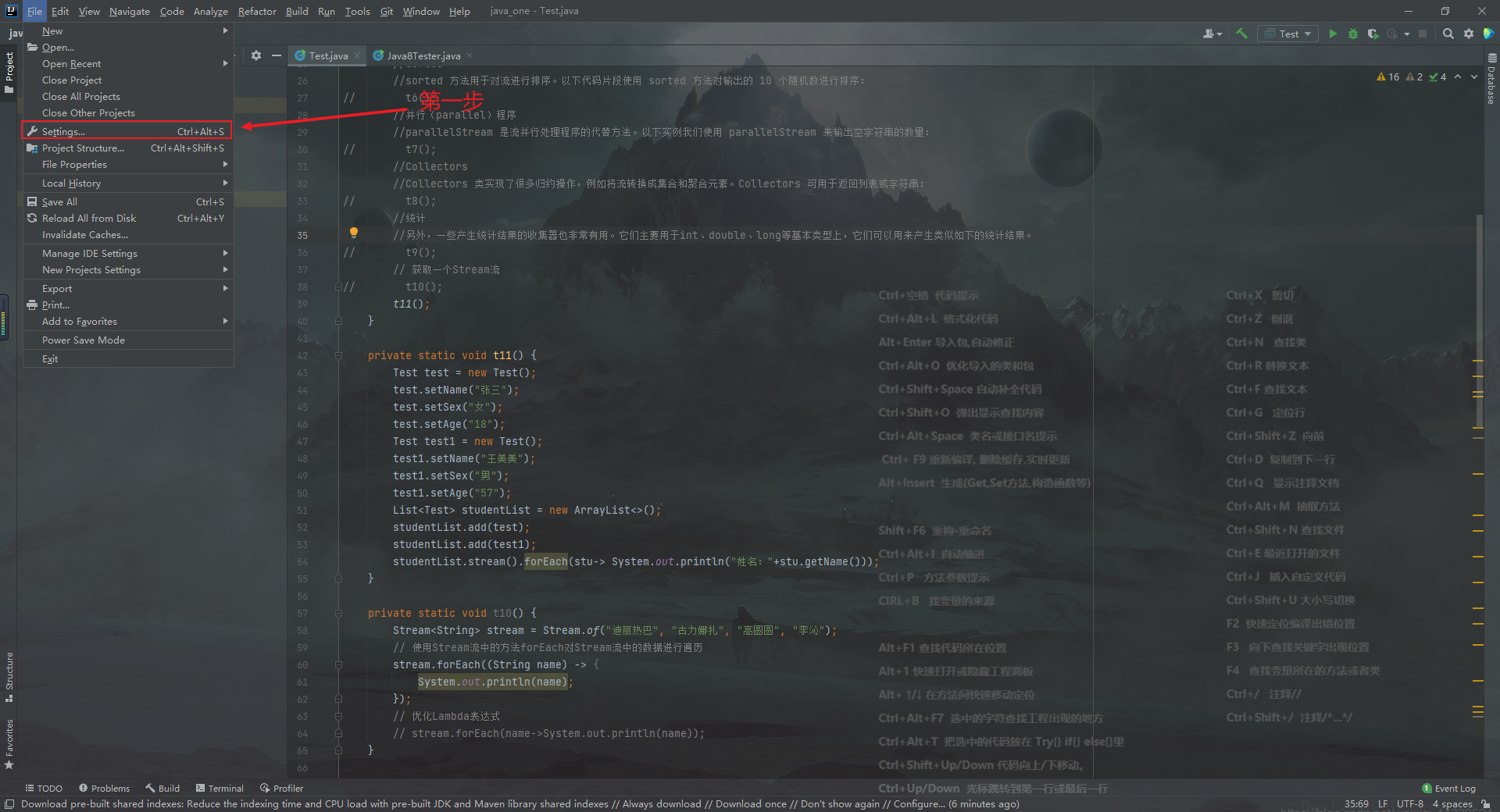
Task: Switch to the Java8Tester.java tab
Action: coord(423,55)
